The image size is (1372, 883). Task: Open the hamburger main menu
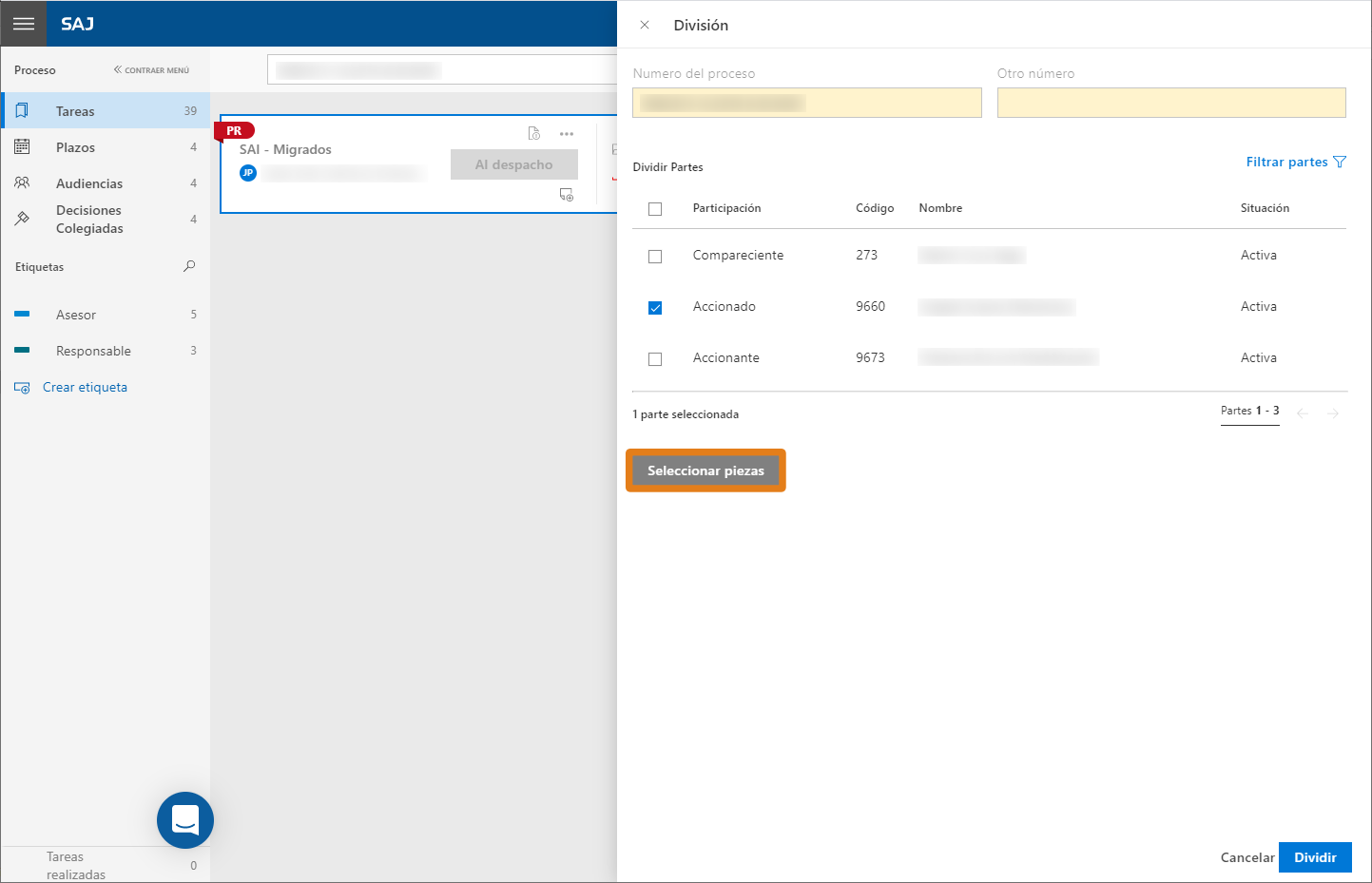point(24,24)
